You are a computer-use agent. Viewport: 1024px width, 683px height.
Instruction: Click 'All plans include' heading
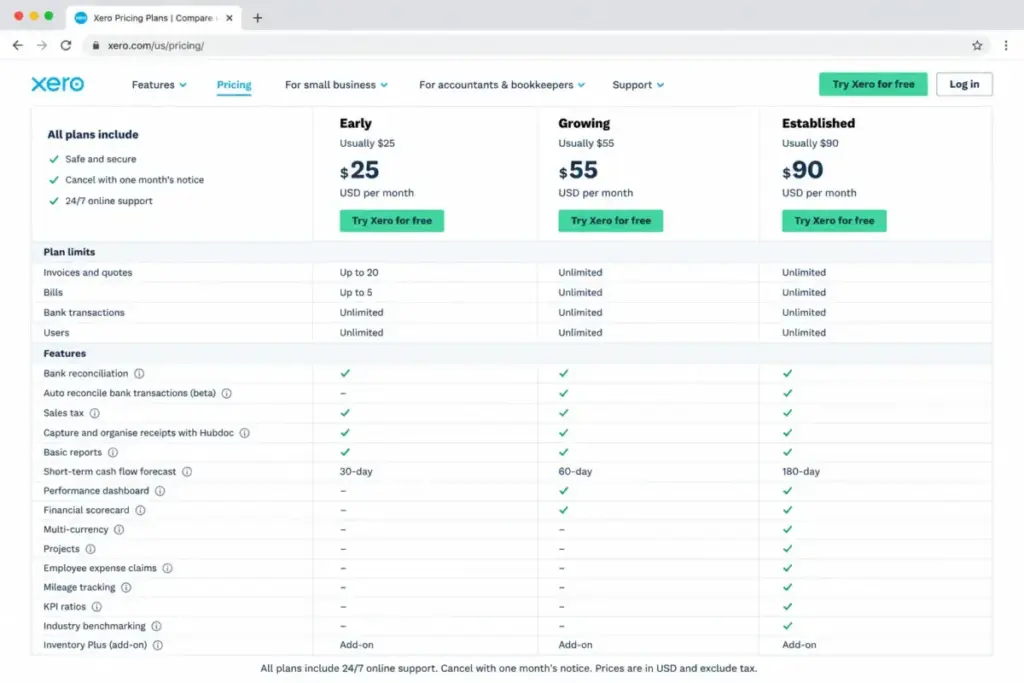tap(93, 135)
